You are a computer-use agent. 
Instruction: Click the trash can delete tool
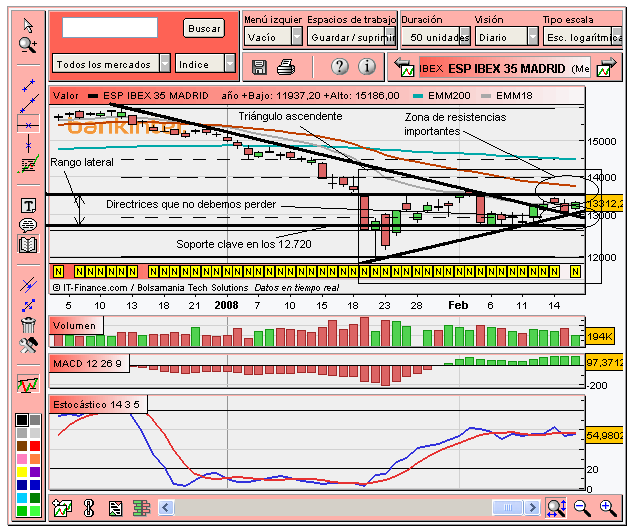coord(28,324)
